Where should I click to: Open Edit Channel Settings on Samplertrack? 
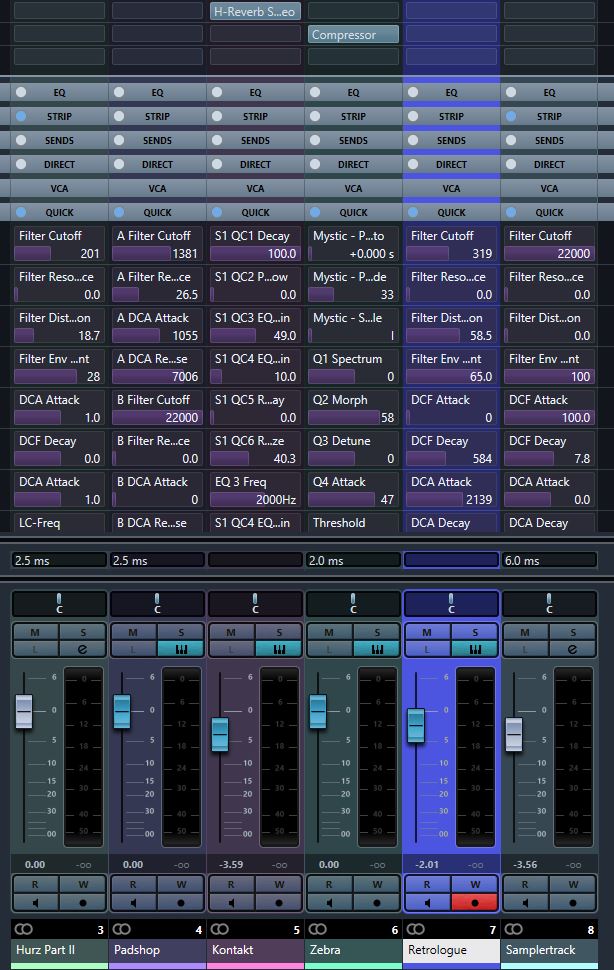coord(574,649)
